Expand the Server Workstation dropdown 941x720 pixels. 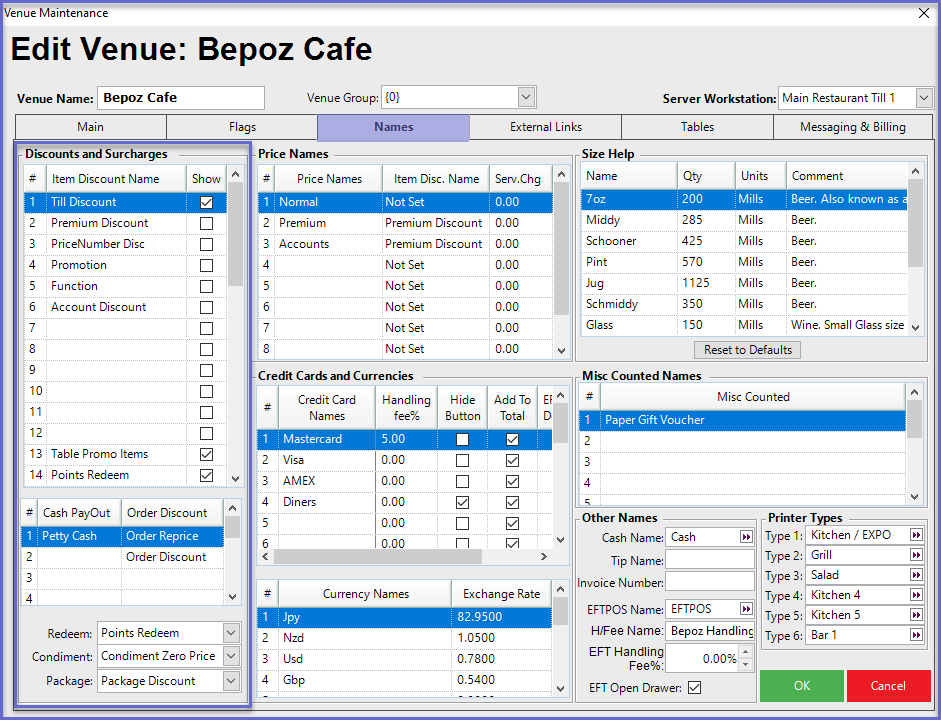click(924, 98)
